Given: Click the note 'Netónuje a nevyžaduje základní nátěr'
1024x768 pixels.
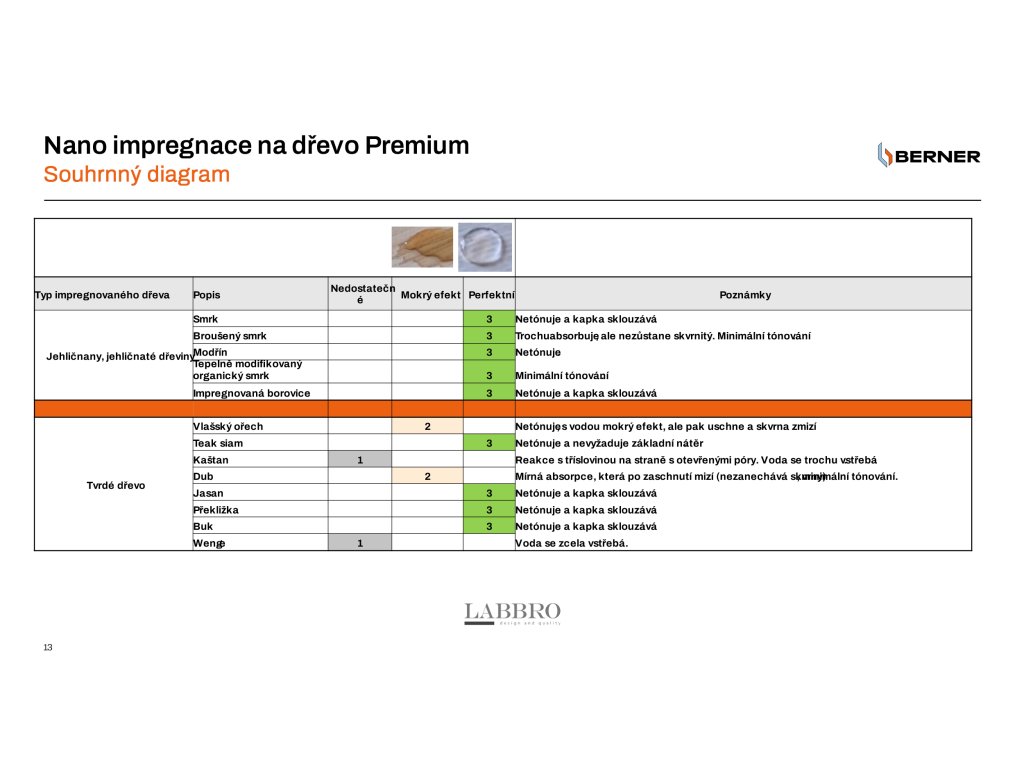Looking at the screenshot, I should (x=609, y=443).
